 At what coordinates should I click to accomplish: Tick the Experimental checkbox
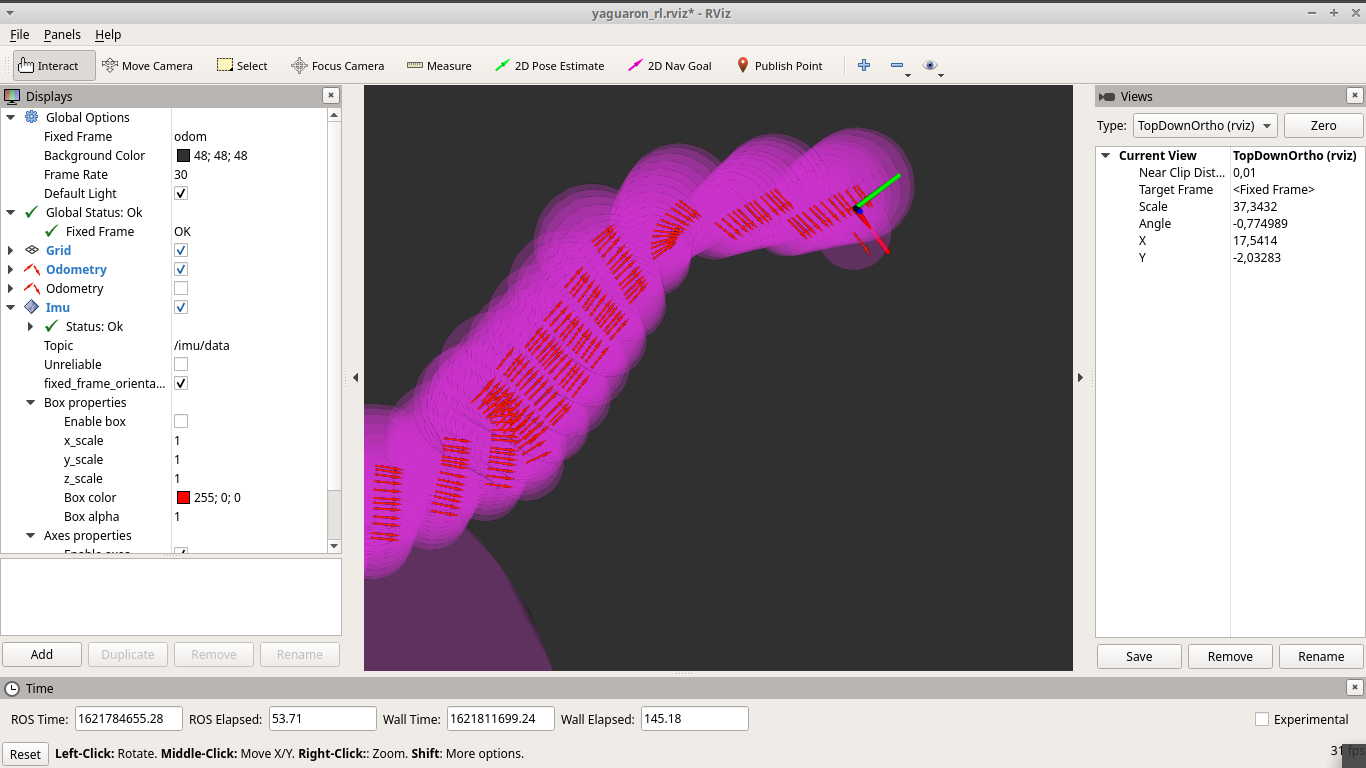tap(1262, 719)
